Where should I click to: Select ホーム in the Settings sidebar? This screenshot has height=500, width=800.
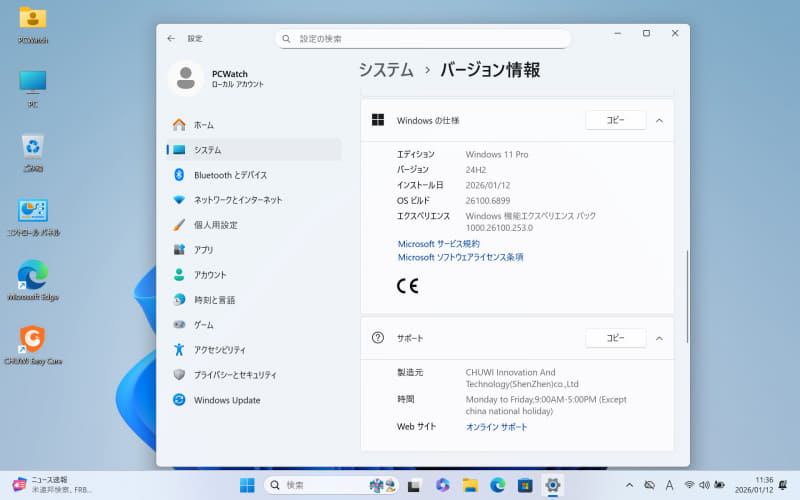254,125
